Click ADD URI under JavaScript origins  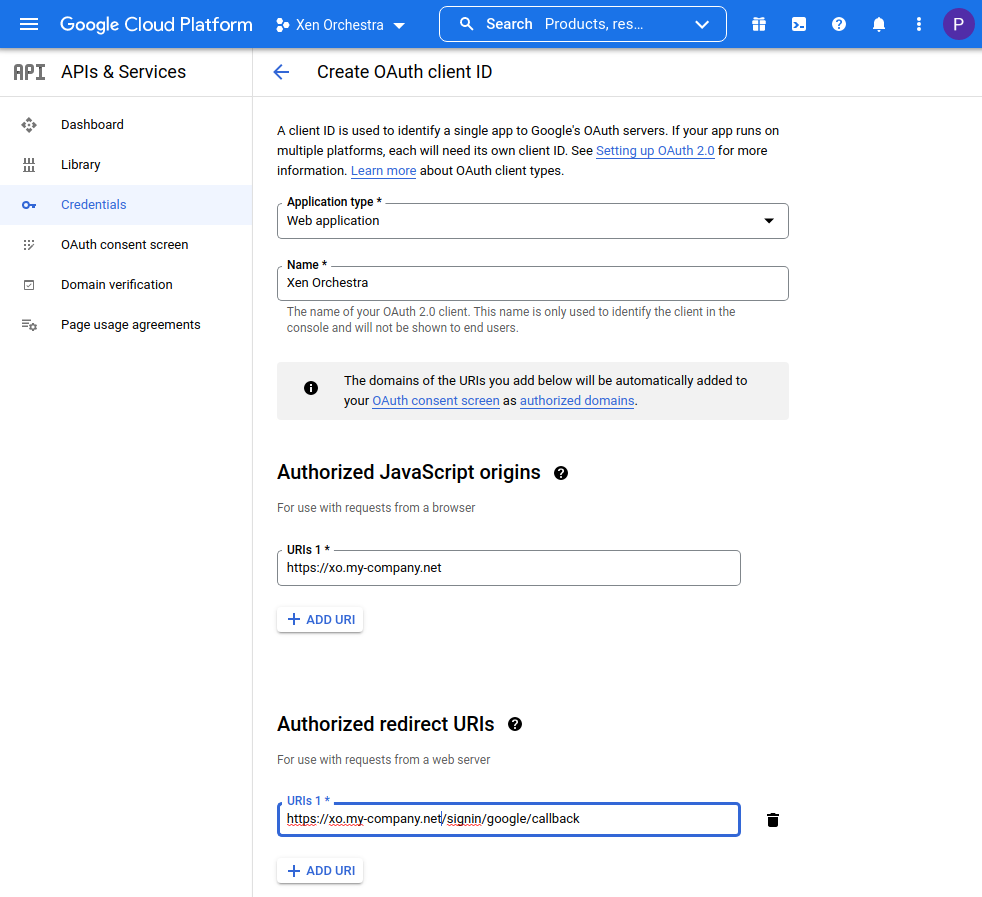[x=320, y=620]
